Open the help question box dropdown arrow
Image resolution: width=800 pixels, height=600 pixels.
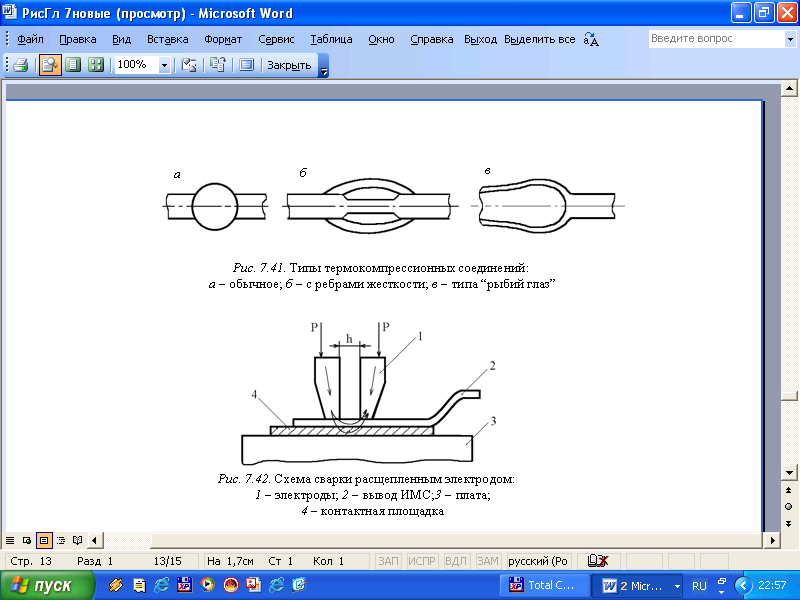790,39
